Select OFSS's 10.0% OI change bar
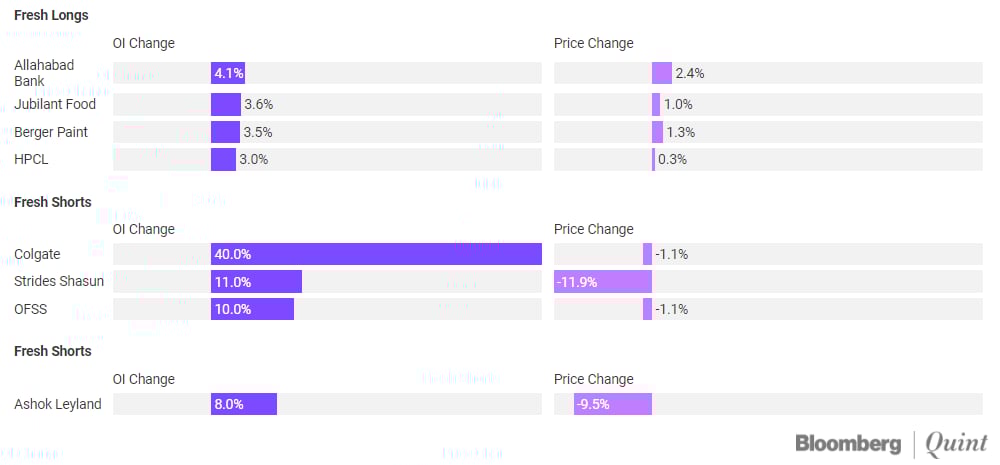The image size is (1000, 465). coord(252,309)
